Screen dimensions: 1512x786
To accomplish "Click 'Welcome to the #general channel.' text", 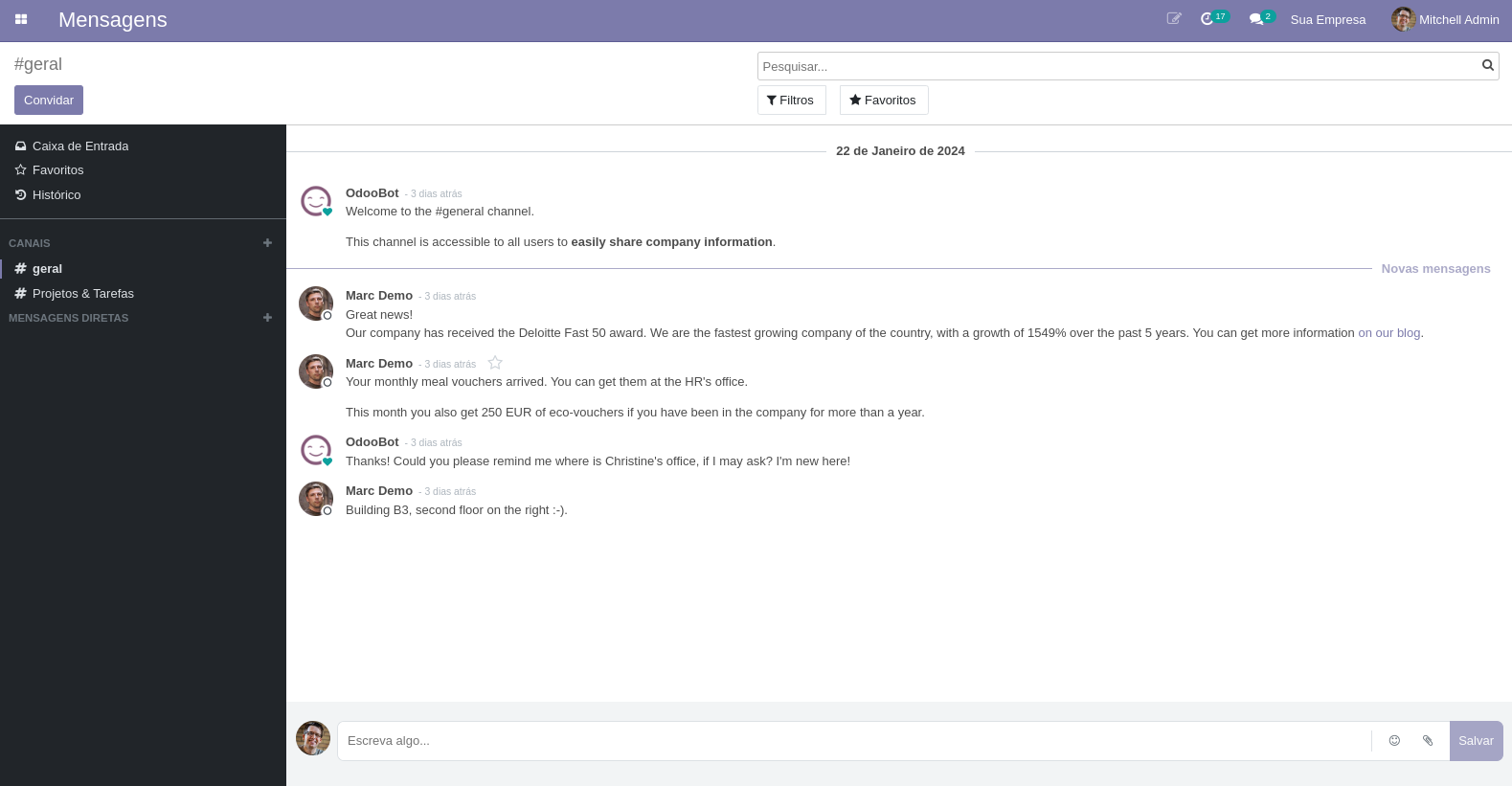I will click(440, 212).
